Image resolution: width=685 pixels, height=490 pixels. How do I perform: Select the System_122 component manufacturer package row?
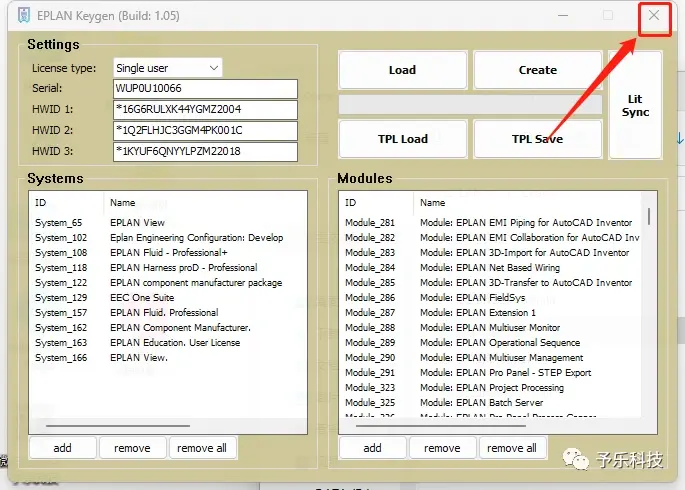[x=168, y=283]
